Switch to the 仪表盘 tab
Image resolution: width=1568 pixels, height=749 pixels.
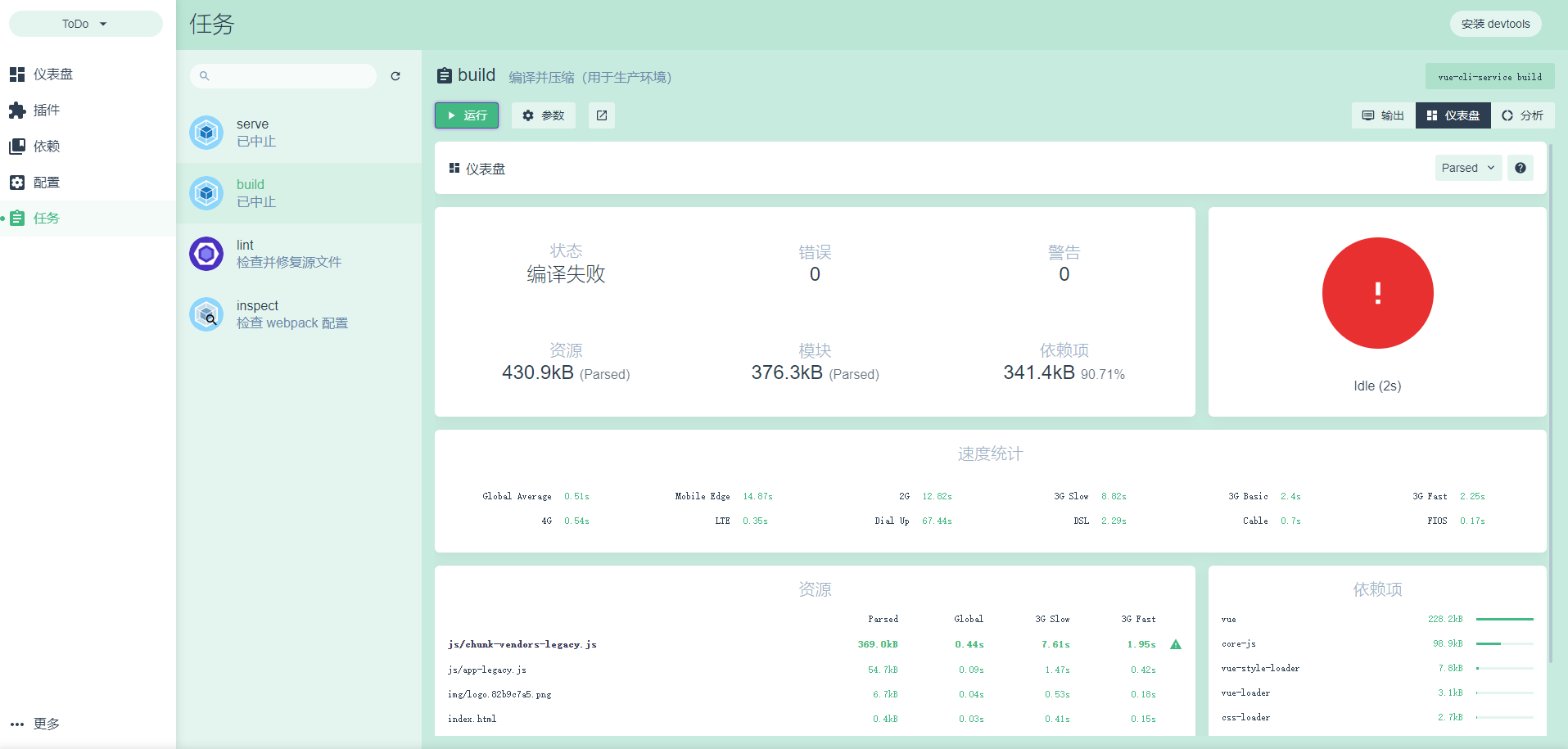(x=1453, y=115)
